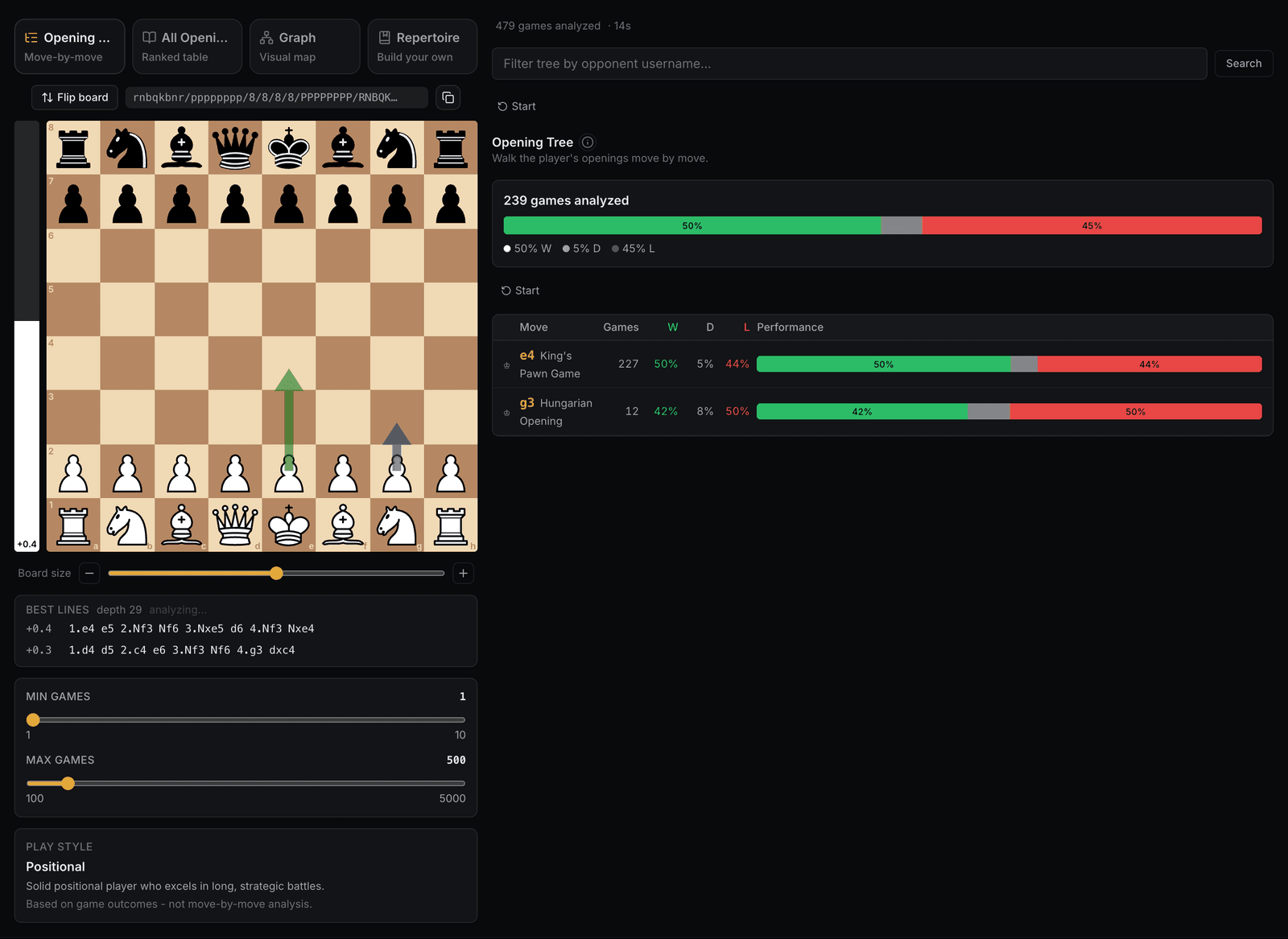The height and width of the screenshot is (939, 1288).
Task: Click the g3 row performance bar
Action: tap(1009, 412)
